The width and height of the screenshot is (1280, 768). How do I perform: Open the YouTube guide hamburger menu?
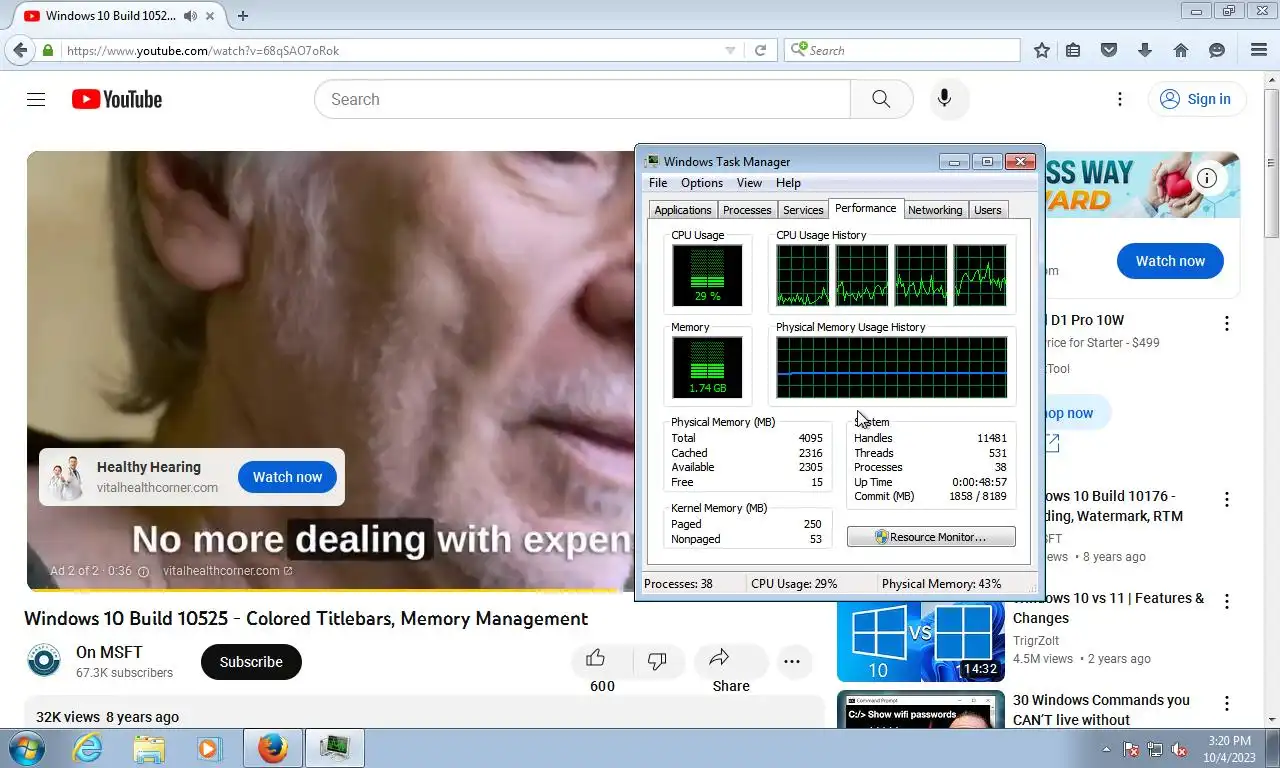[36, 99]
